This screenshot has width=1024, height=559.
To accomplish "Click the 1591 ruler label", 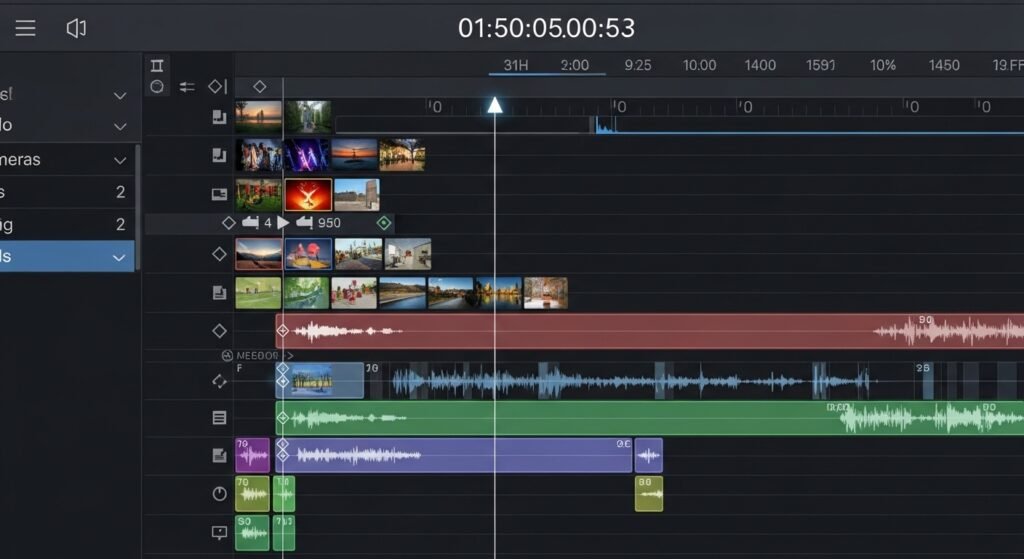I will coord(820,65).
